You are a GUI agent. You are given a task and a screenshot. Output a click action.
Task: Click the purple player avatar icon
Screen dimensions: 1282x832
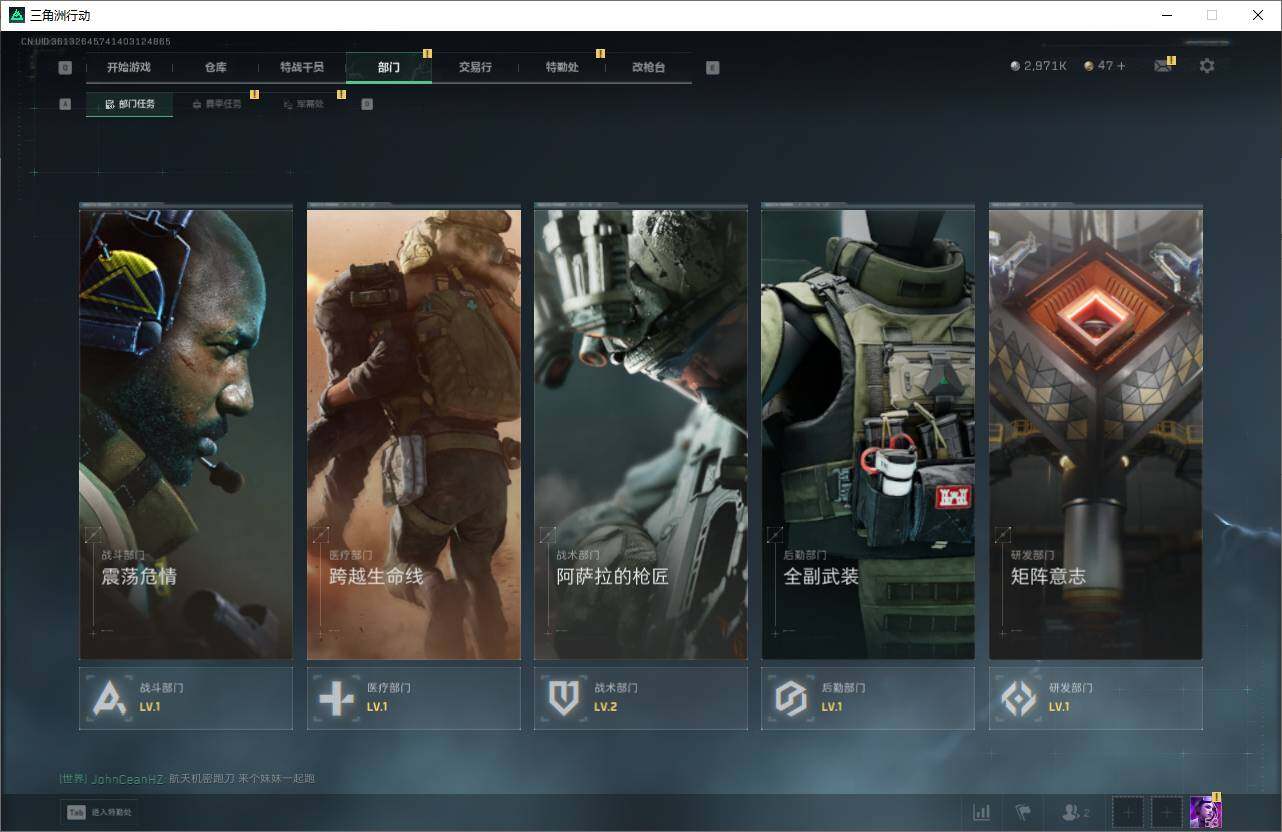coord(1205,812)
